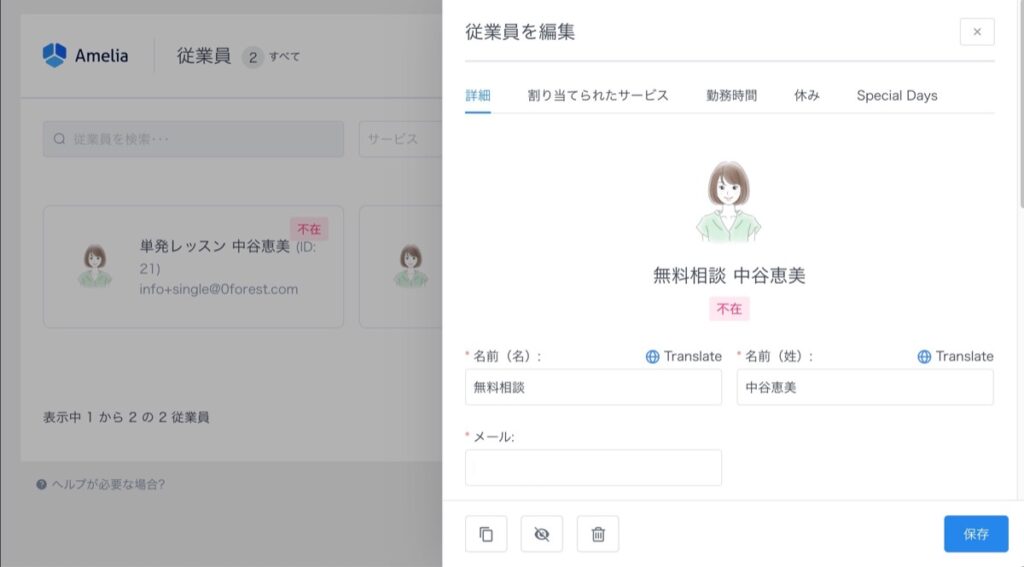Click the 不在 badge on 単発レッスン card
This screenshot has width=1024, height=567.
pos(309,229)
